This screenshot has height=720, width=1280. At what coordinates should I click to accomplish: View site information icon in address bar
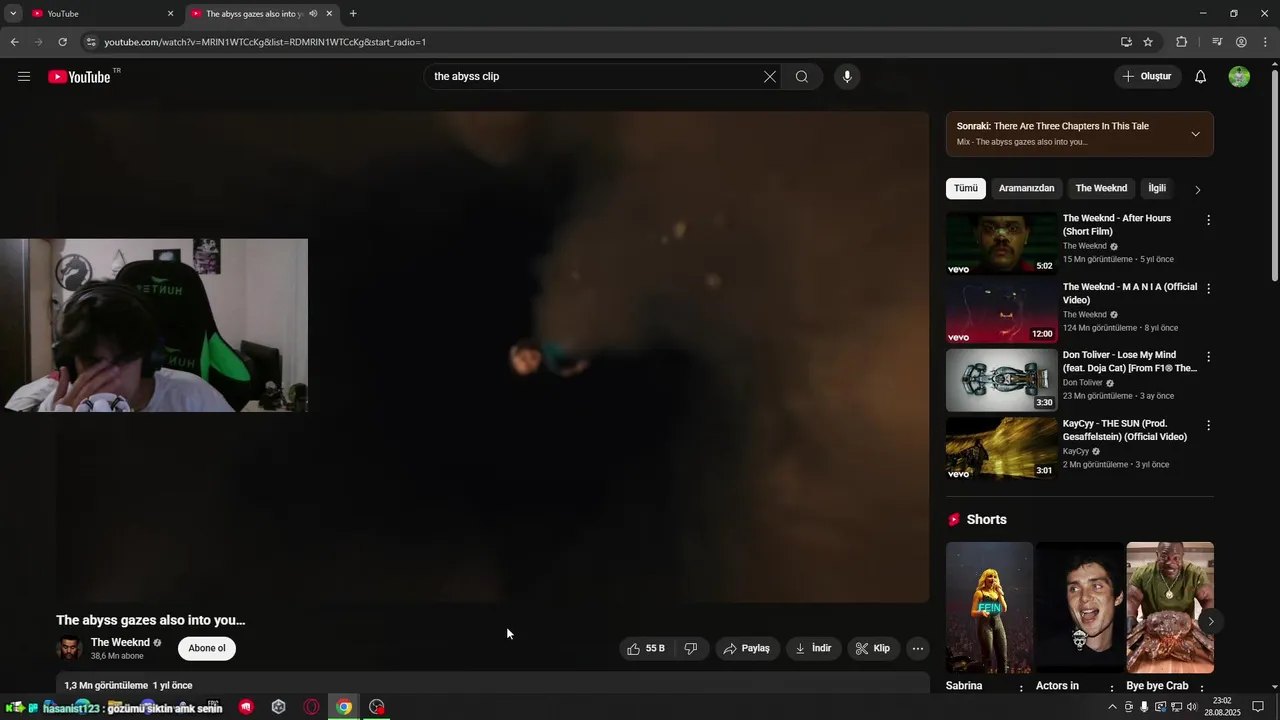click(91, 42)
